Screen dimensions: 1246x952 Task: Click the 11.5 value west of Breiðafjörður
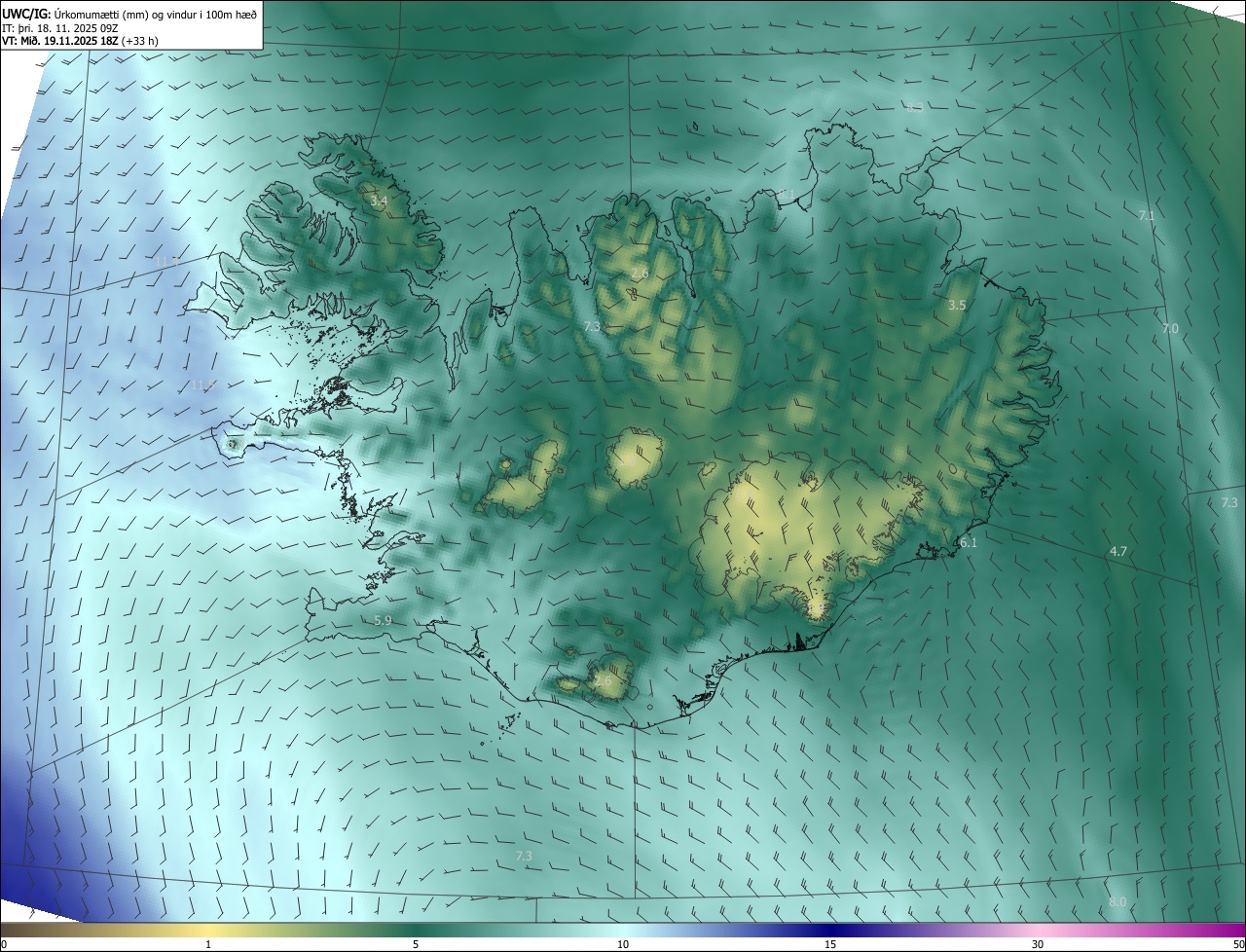(x=202, y=385)
